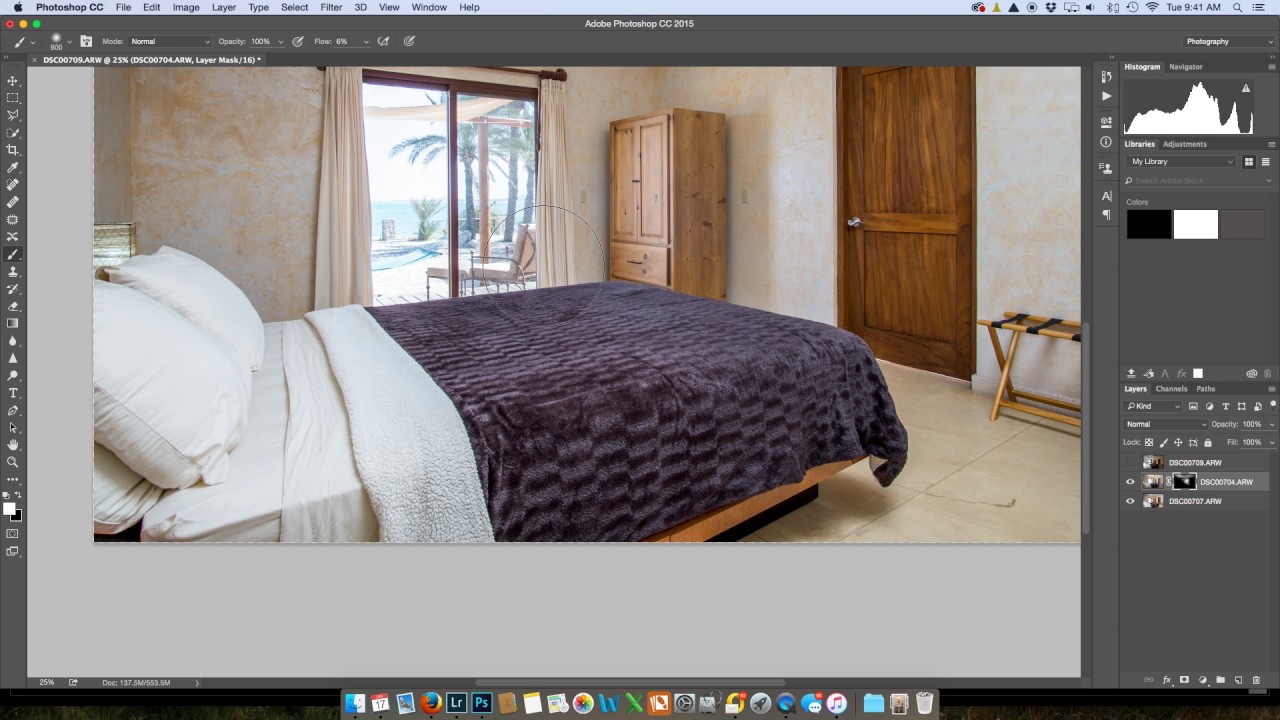The image size is (1280, 720).
Task: Select the Crop tool
Action: click(x=13, y=150)
